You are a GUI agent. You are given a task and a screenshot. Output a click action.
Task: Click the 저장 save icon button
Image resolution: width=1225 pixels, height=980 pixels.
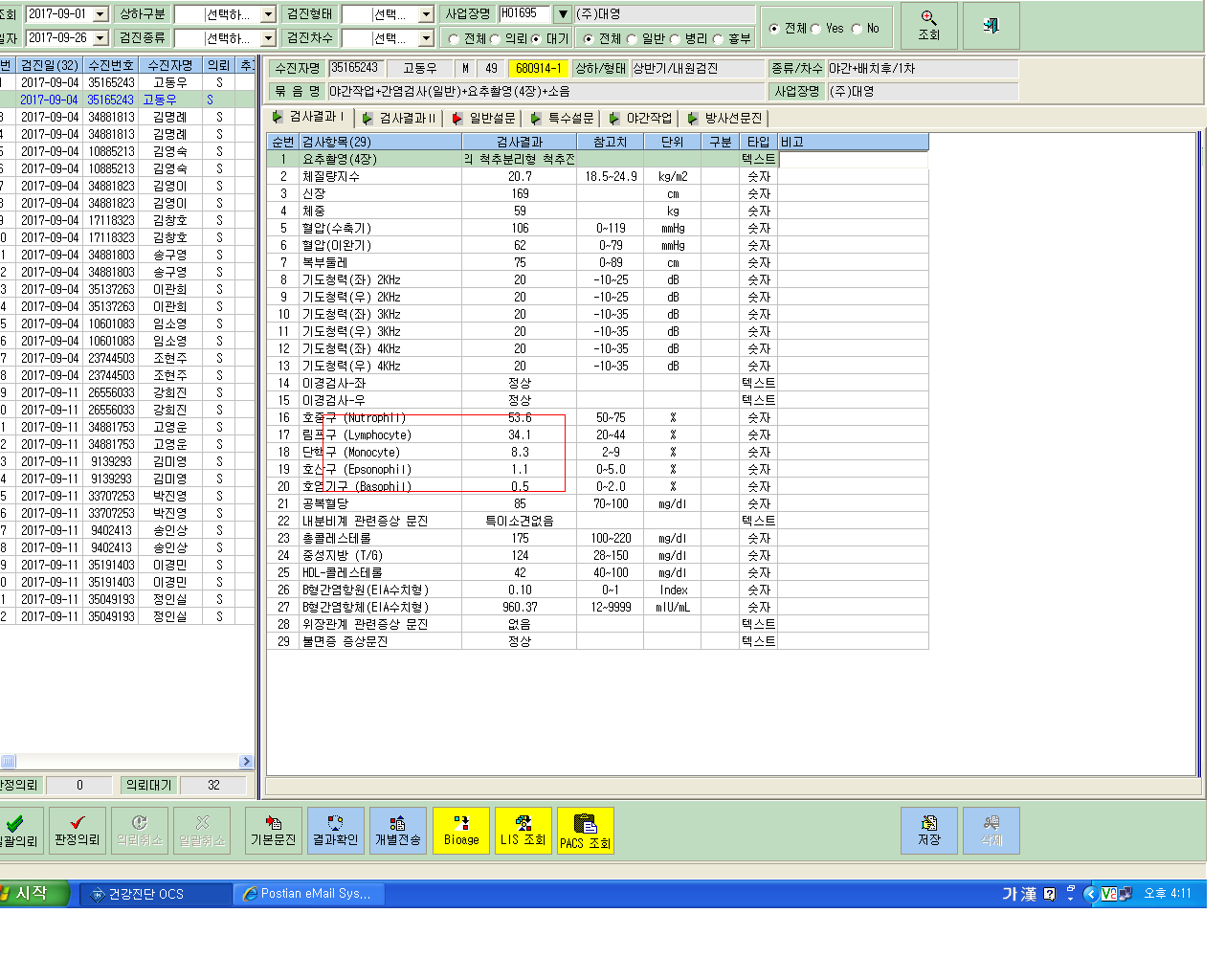point(929,830)
